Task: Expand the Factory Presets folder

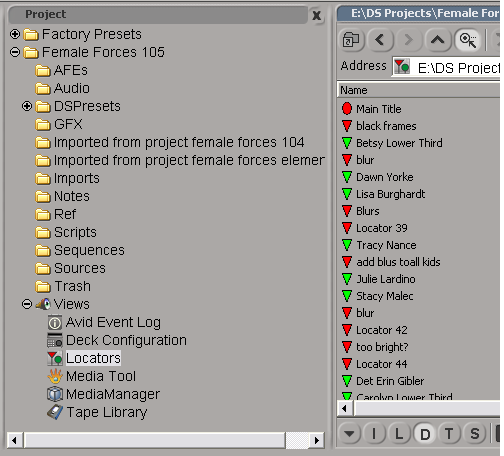Action: point(15,34)
